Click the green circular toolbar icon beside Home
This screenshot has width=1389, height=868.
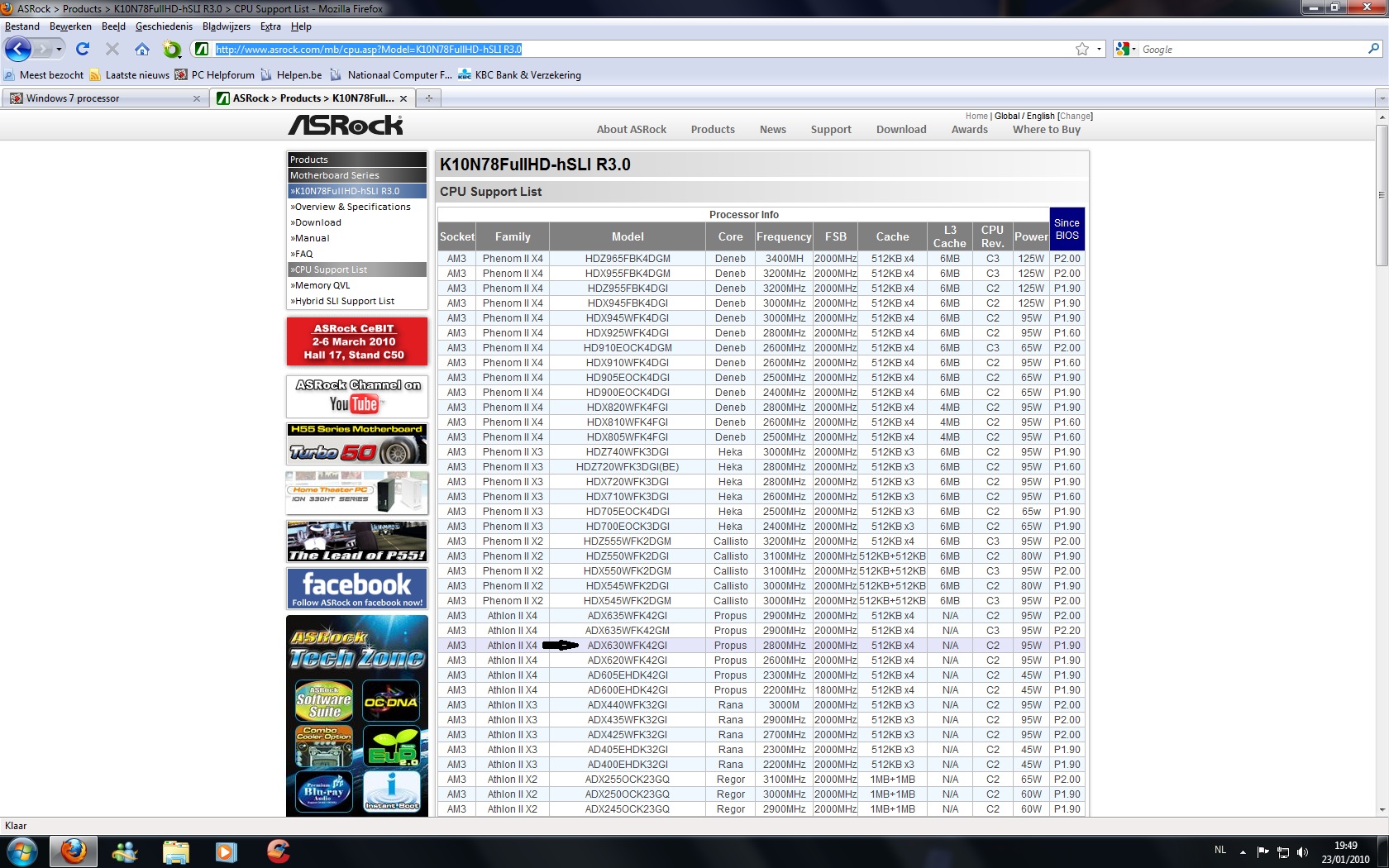(x=171, y=50)
